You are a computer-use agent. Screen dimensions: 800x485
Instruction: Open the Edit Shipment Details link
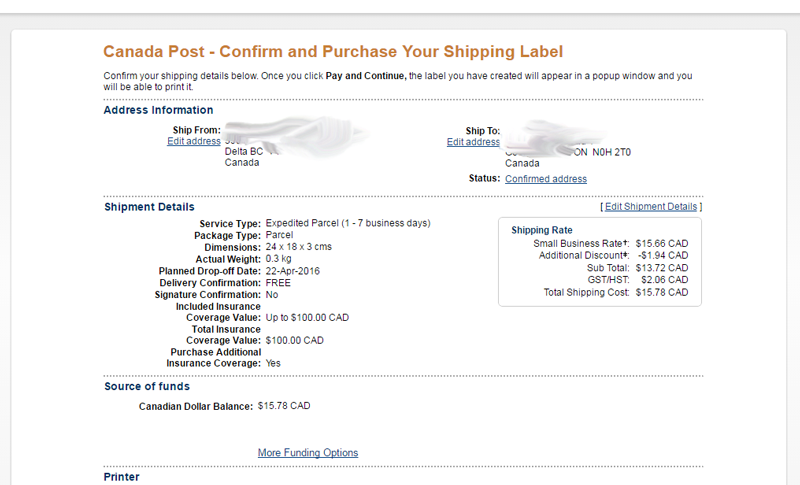click(651, 207)
